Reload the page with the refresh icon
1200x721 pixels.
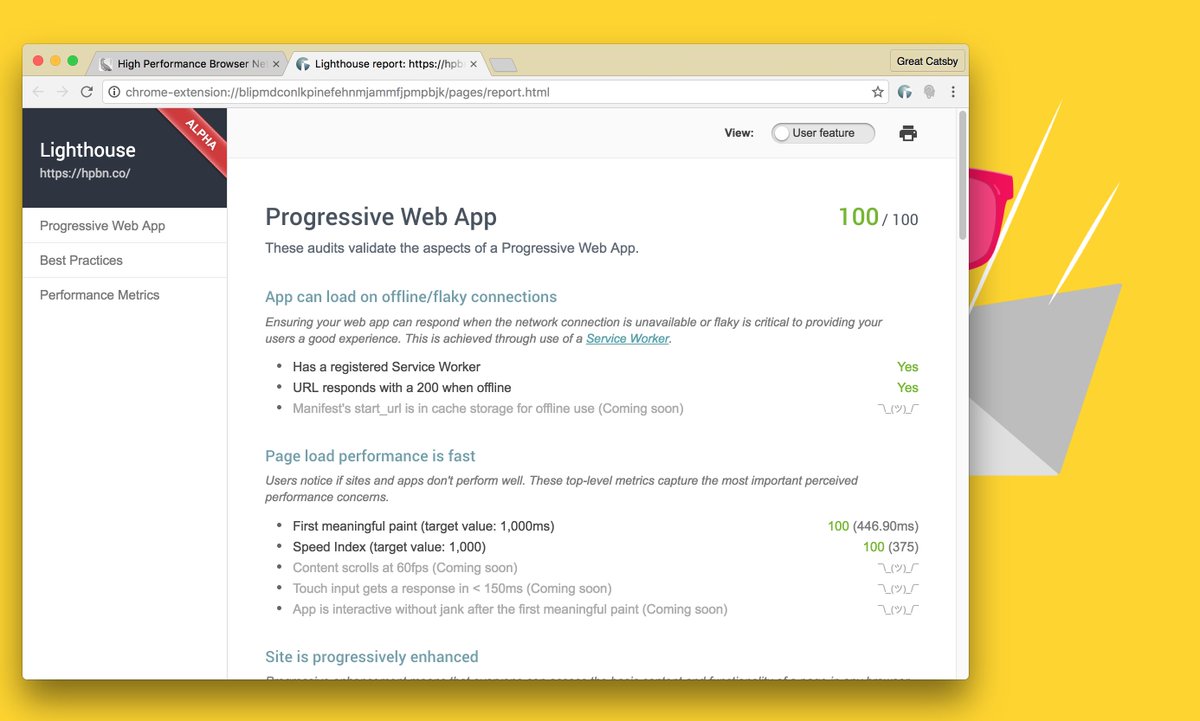(x=87, y=92)
